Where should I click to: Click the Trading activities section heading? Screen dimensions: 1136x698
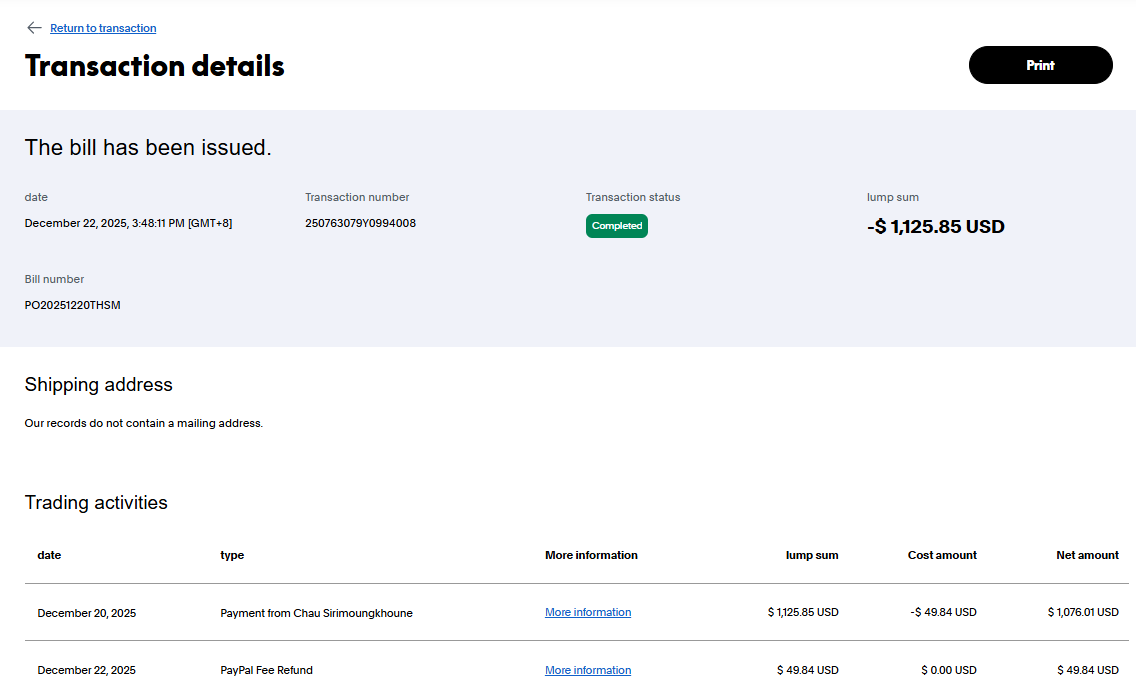pyautogui.click(x=96, y=503)
